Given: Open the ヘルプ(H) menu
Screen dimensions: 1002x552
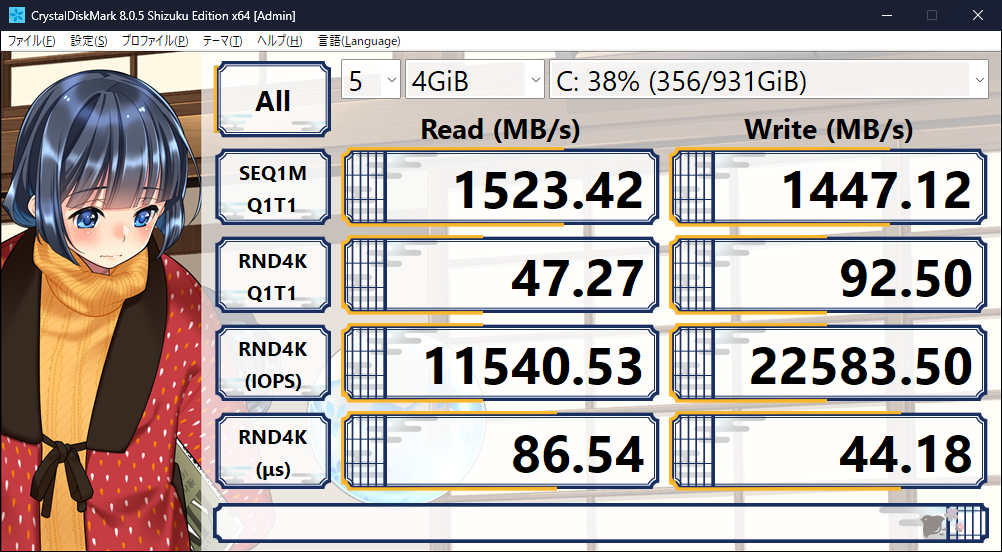Looking at the screenshot, I should click(279, 41).
